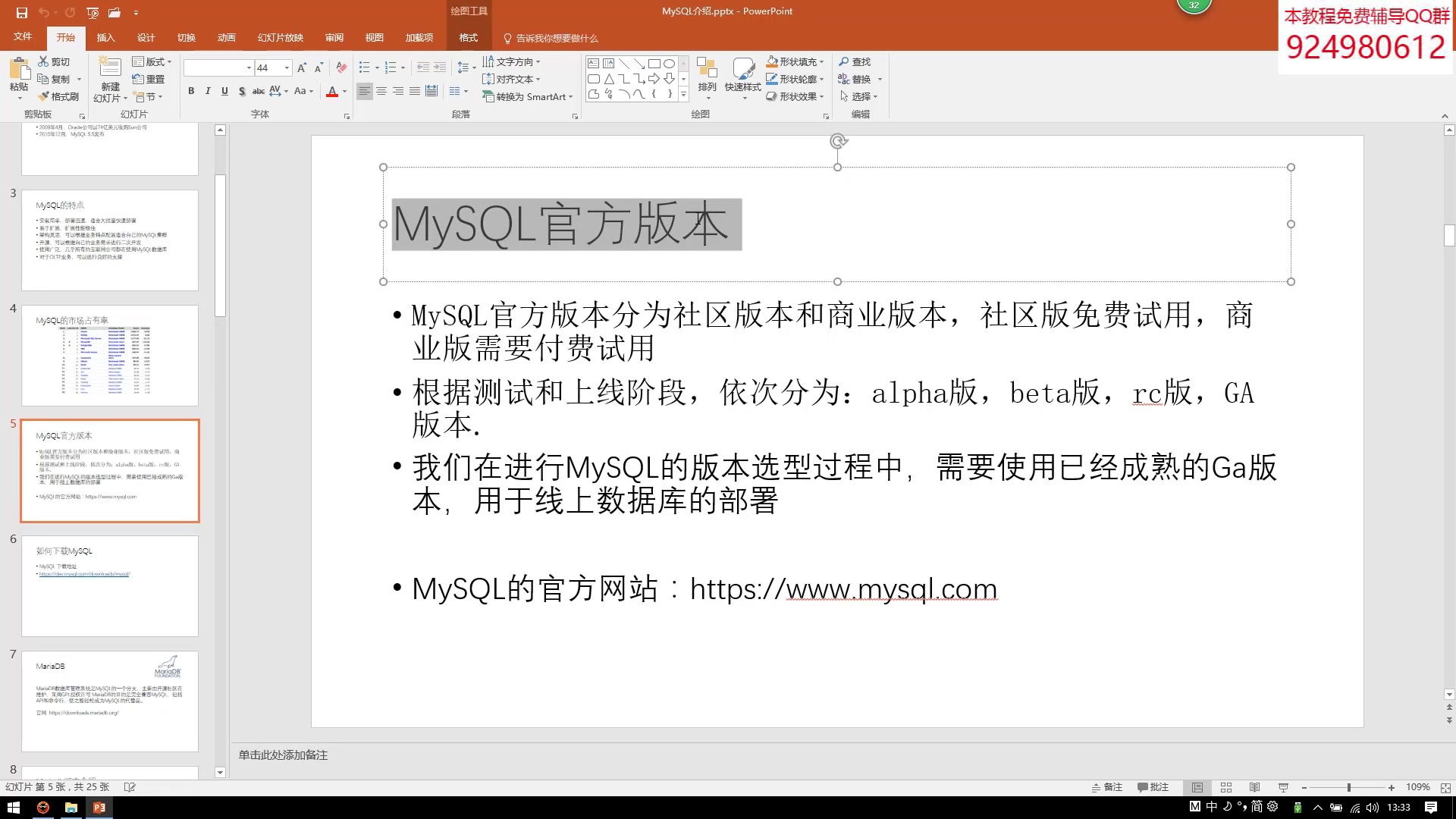
Task: Click the 备注 notes button
Action: (x=1106, y=787)
